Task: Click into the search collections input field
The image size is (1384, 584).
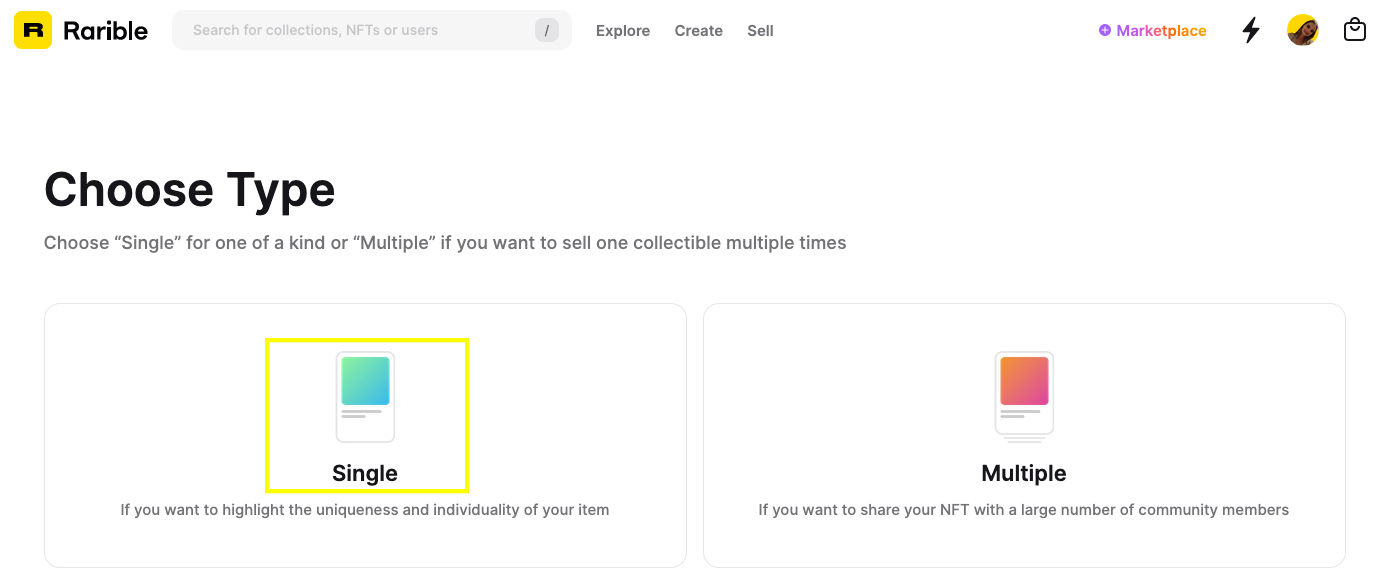Action: 350,30
